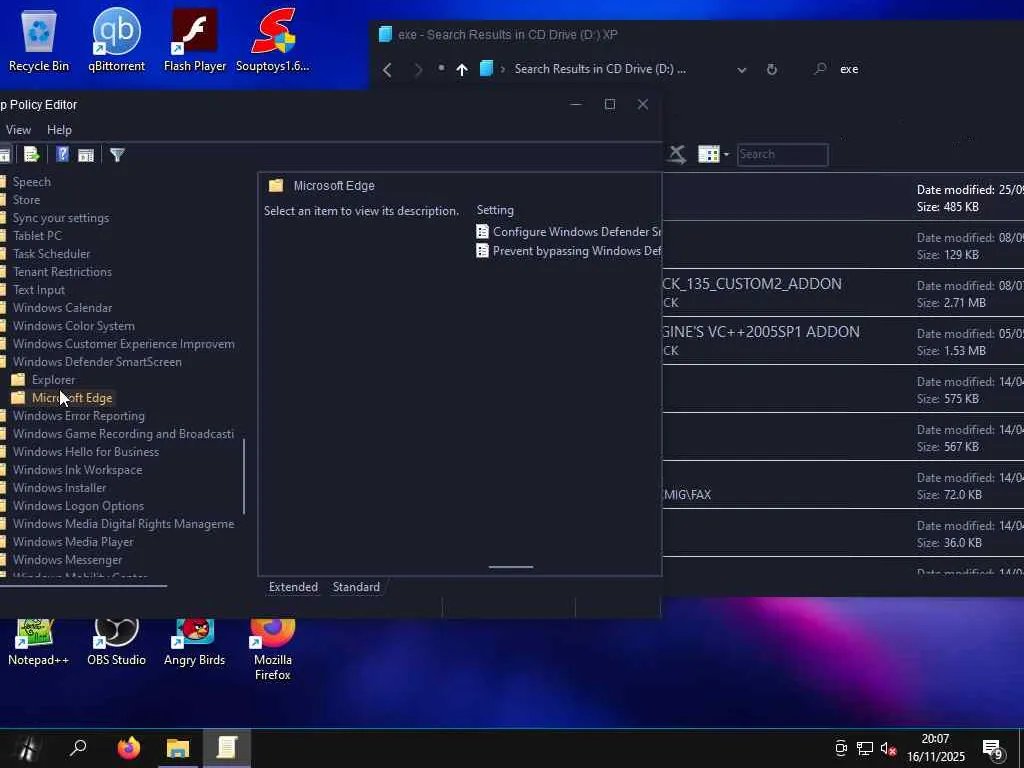
Task: Click the Show/Hide Action Pane toolbar icon
Action: pyautogui.click(x=86, y=155)
